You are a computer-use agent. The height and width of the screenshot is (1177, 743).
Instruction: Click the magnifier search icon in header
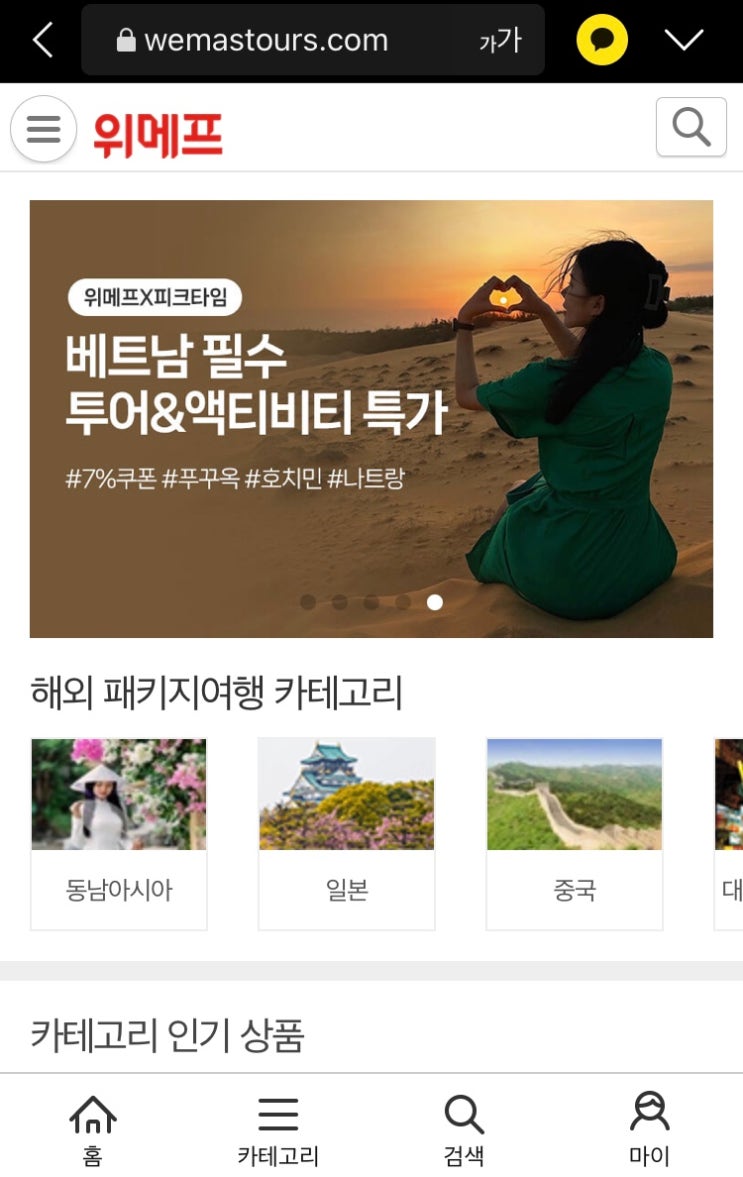(691, 127)
